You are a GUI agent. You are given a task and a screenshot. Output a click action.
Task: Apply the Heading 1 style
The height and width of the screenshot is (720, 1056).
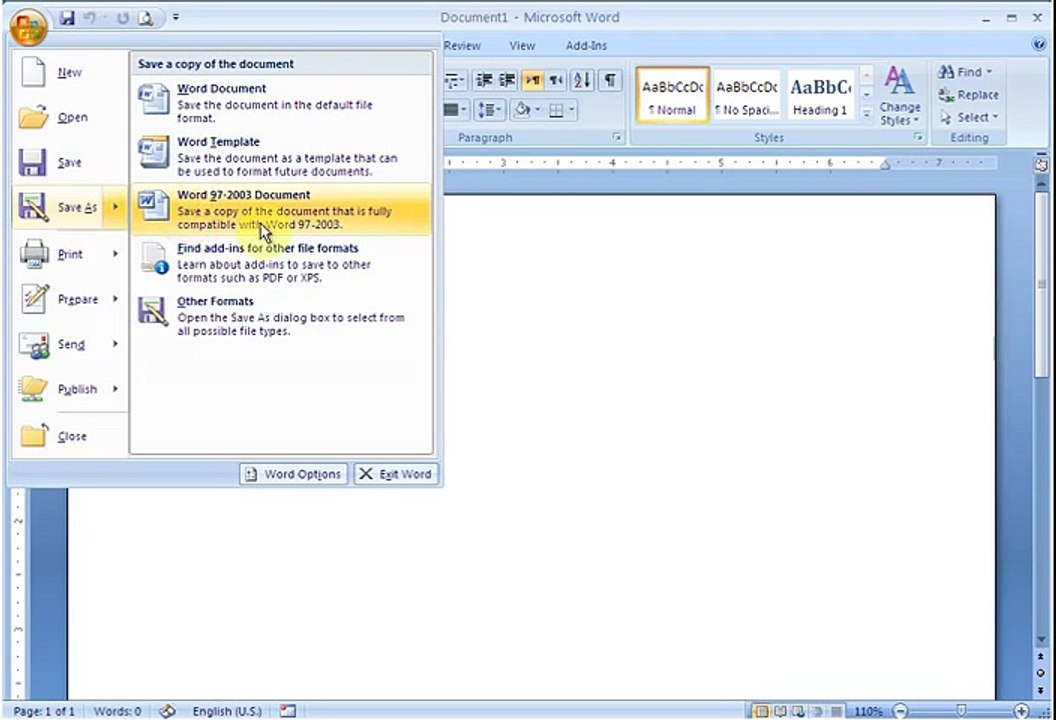[820, 95]
